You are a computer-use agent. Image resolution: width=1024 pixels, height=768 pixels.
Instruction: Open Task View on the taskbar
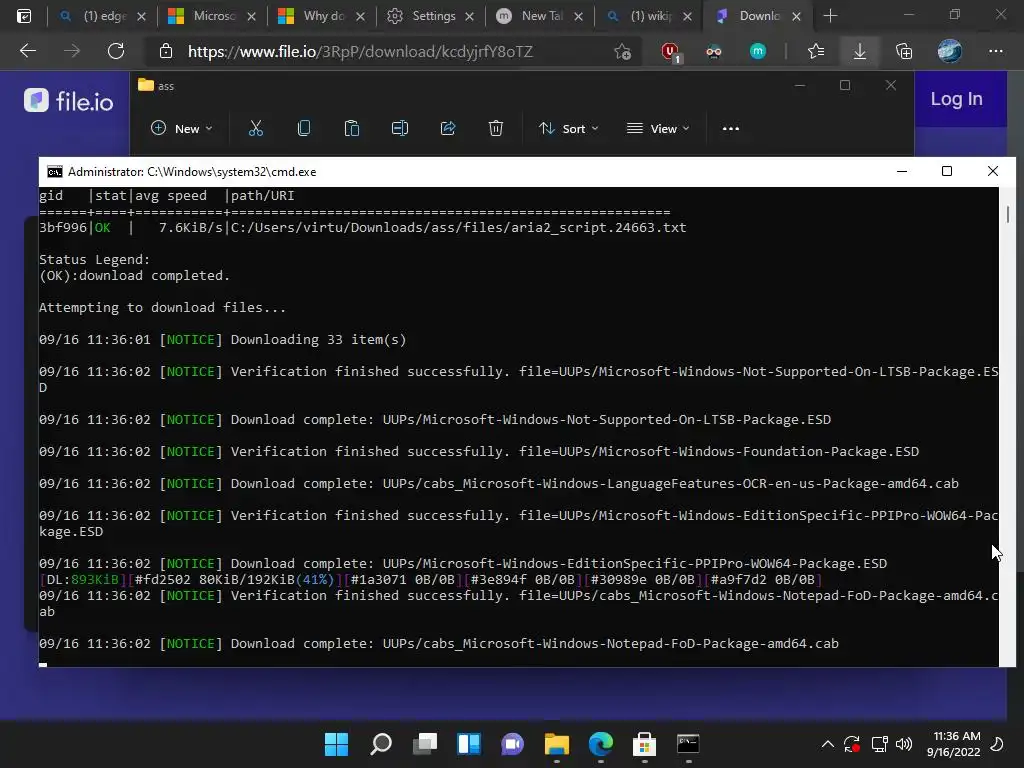[x=425, y=744]
